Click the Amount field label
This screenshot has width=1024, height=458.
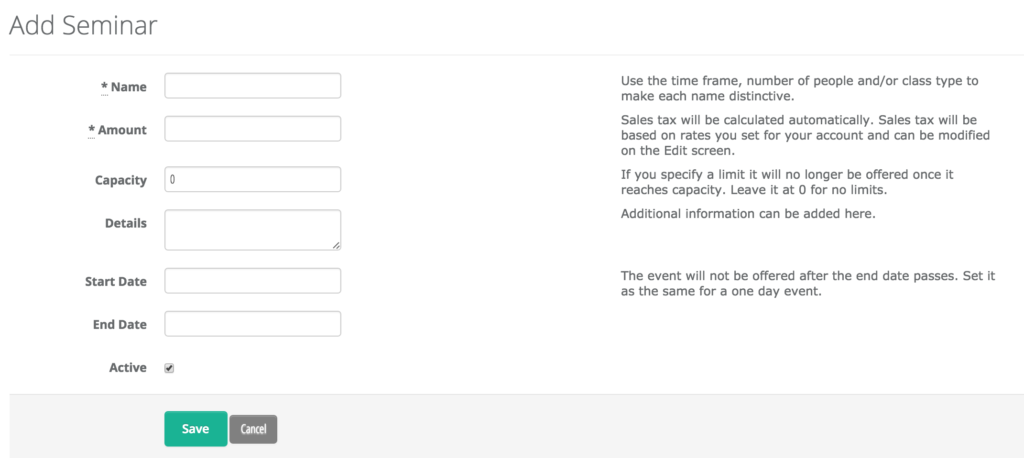[122, 130]
